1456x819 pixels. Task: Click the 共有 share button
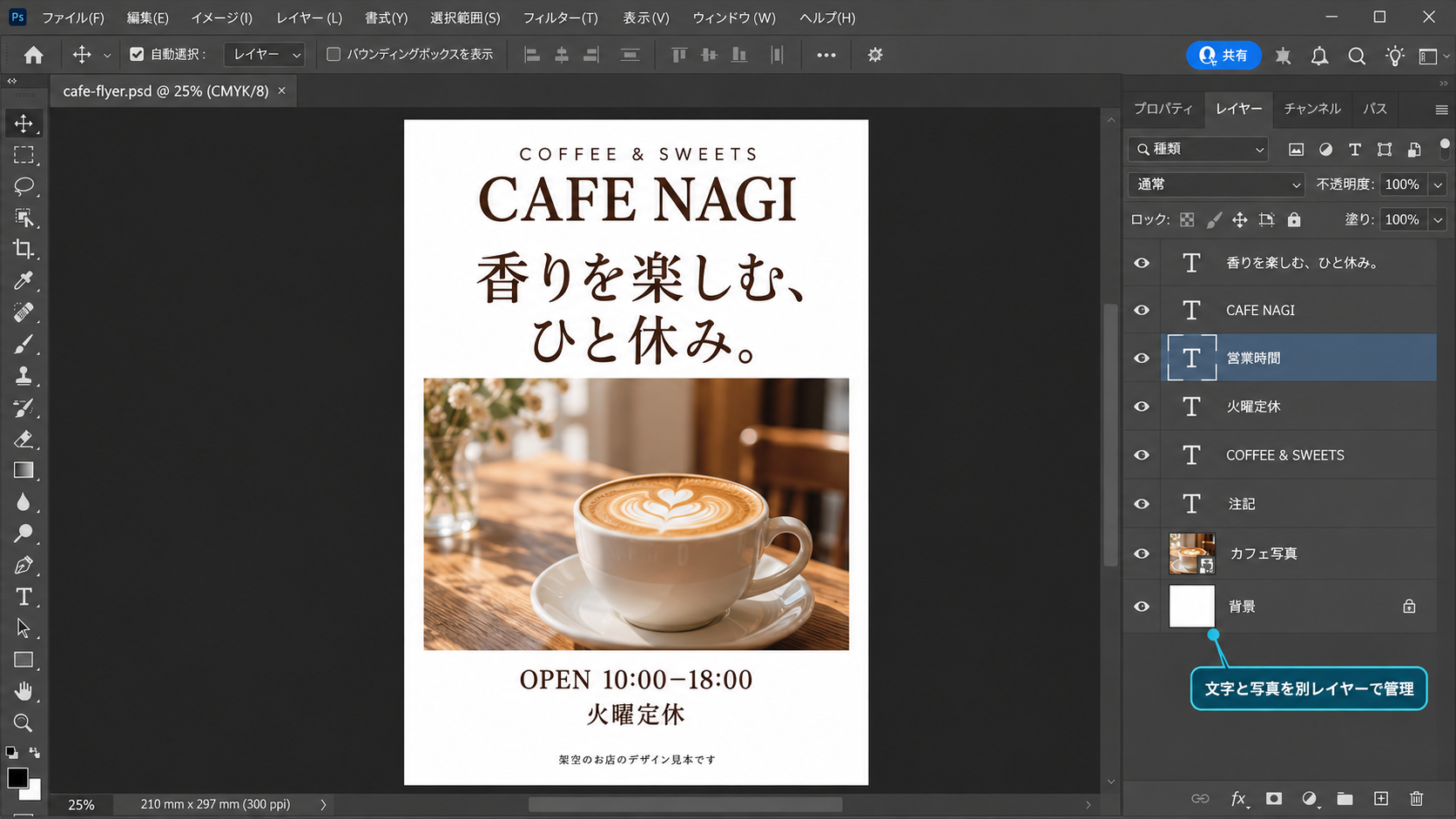click(x=1223, y=55)
